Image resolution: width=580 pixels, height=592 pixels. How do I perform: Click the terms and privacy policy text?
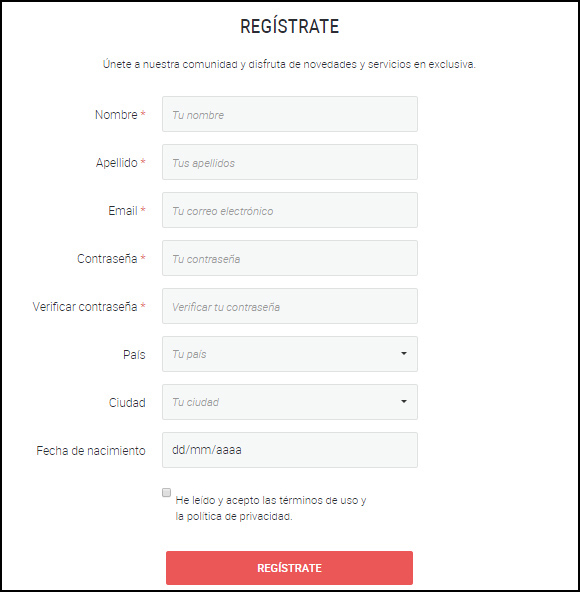(x=271, y=508)
